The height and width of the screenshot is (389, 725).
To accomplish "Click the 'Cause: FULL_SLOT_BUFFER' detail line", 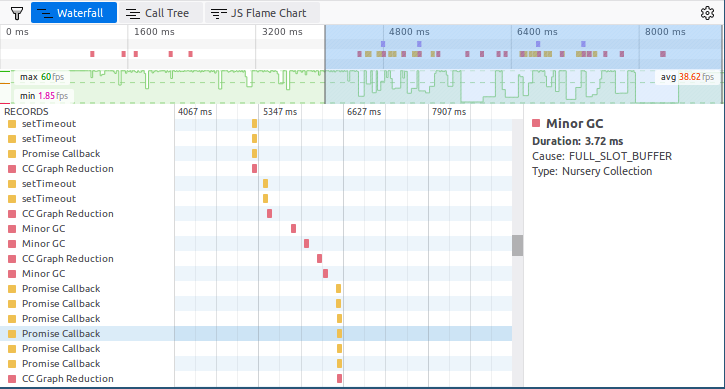I will (x=602, y=156).
